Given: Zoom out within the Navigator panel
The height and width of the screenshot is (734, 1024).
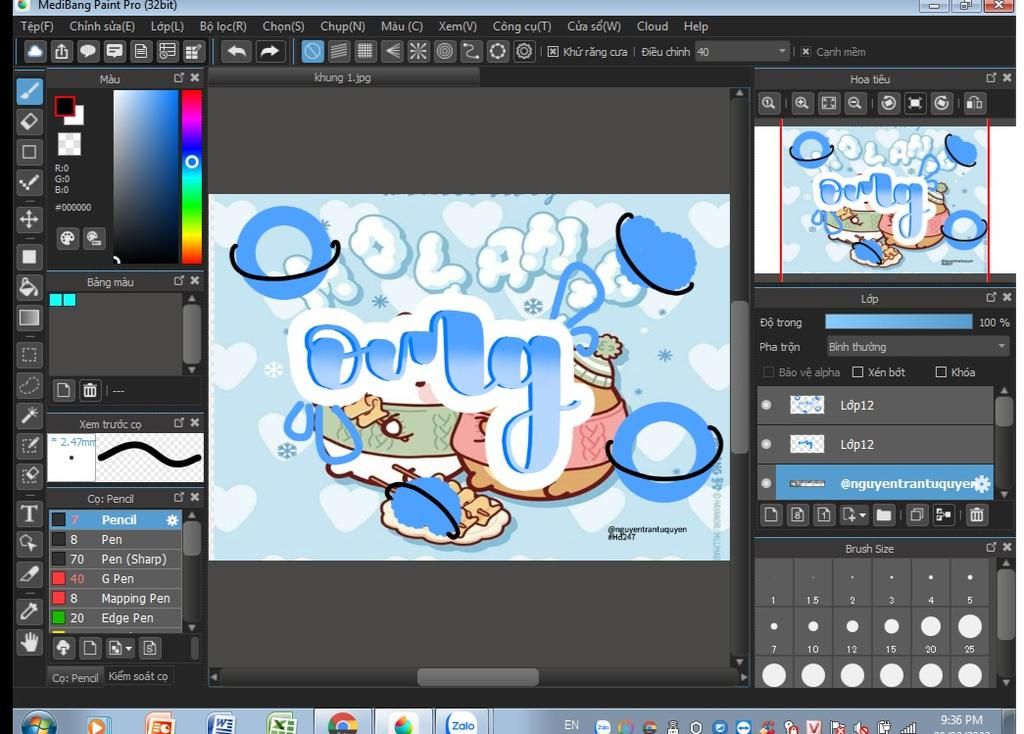Looking at the screenshot, I should click(x=855, y=103).
